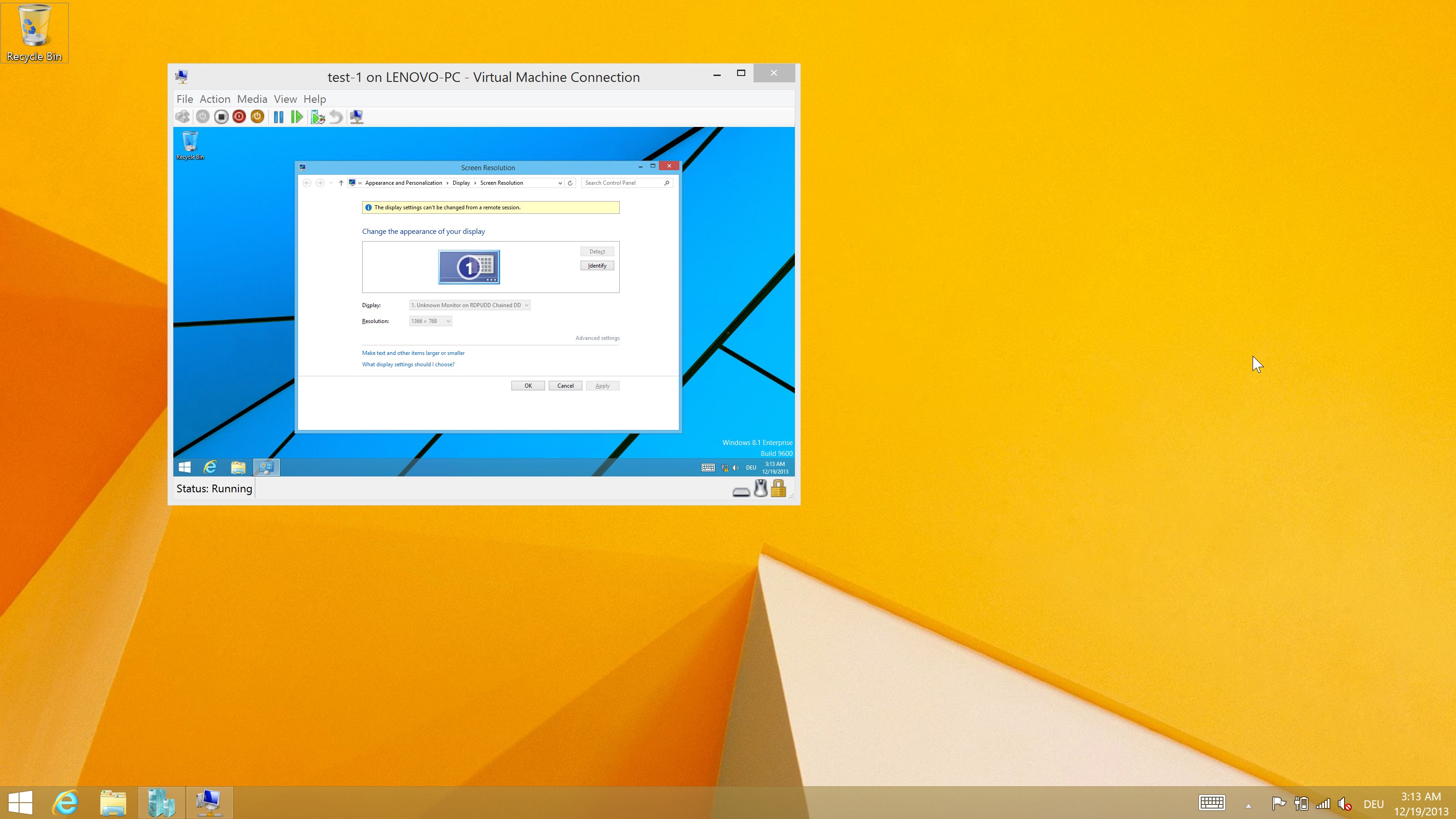Image resolution: width=1456 pixels, height=819 pixels.
Task: Click the Turn Off stop icon
Action: [x=222, y=117]
